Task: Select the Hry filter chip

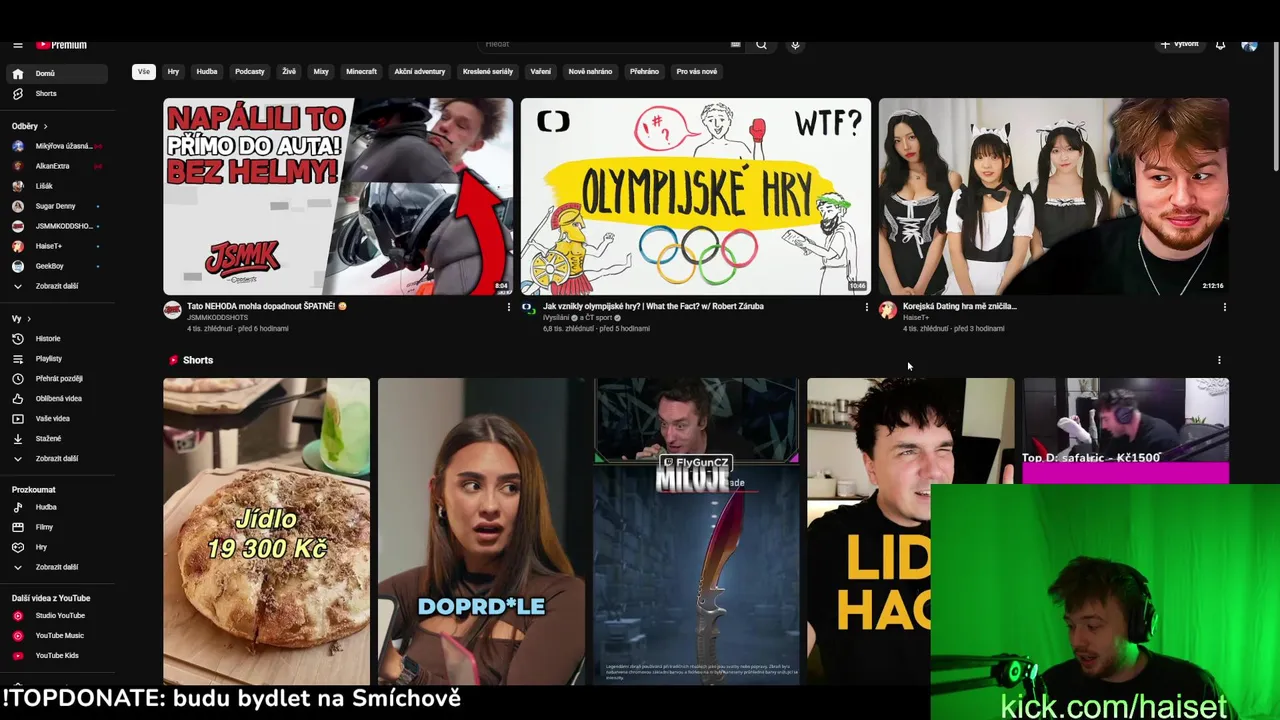Action: (173, 72)
